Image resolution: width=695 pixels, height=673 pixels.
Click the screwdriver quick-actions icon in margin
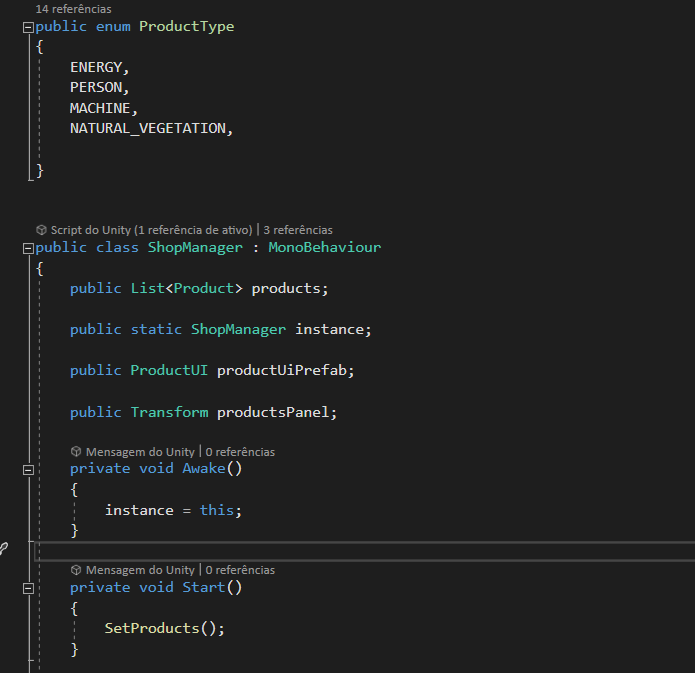3,549
